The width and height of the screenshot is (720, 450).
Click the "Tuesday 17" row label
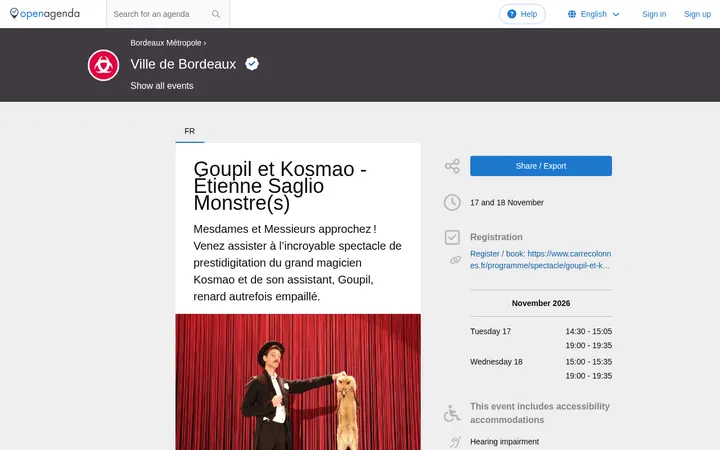tap(490, 331)
